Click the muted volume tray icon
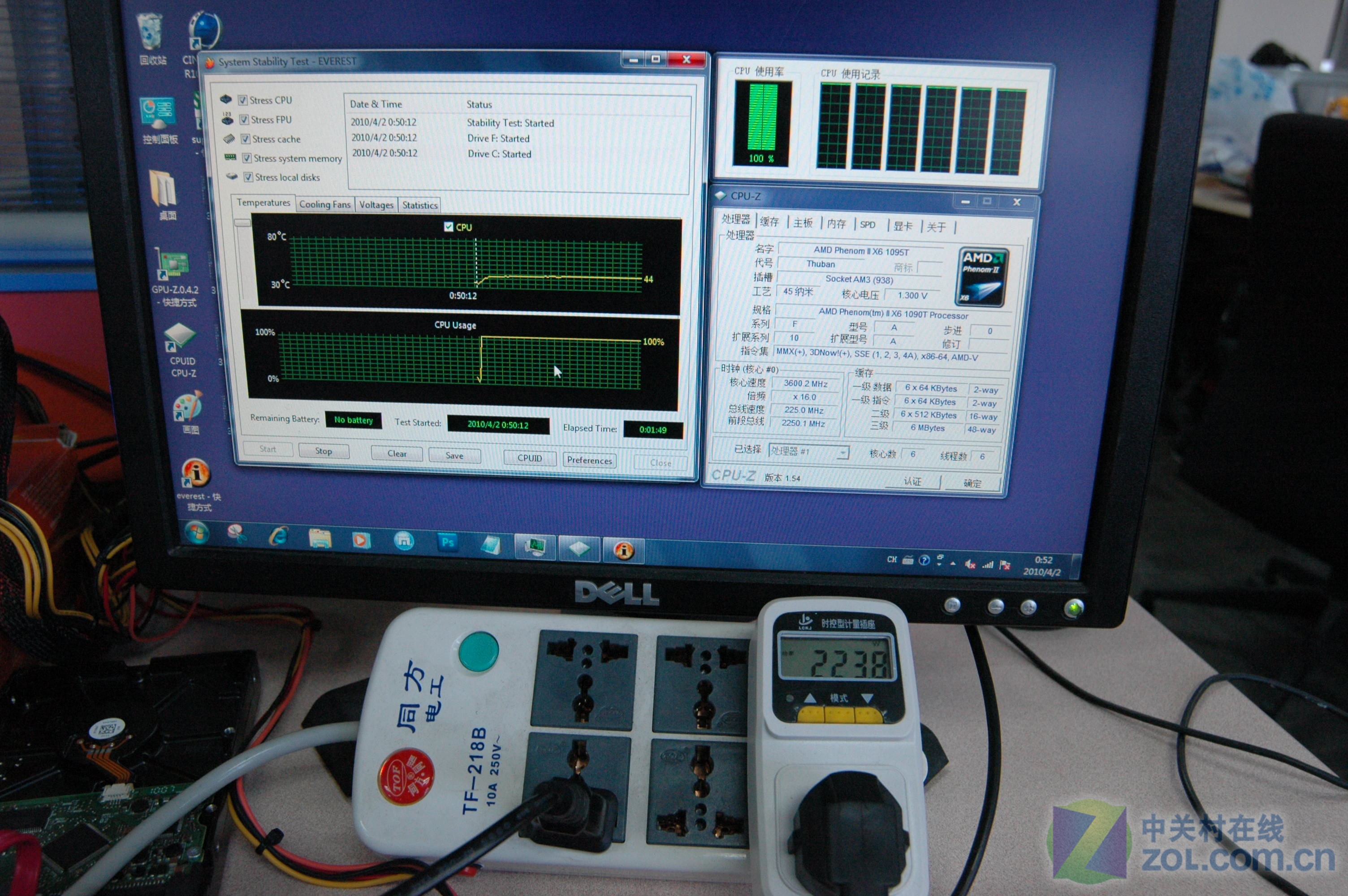This screenshot has height=896, width=1348. [970, 564]
